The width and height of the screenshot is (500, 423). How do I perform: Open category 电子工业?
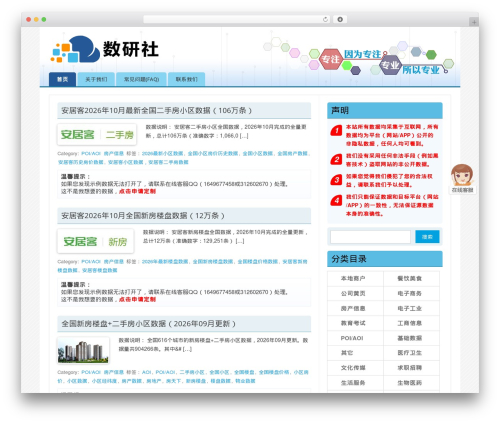410,309
